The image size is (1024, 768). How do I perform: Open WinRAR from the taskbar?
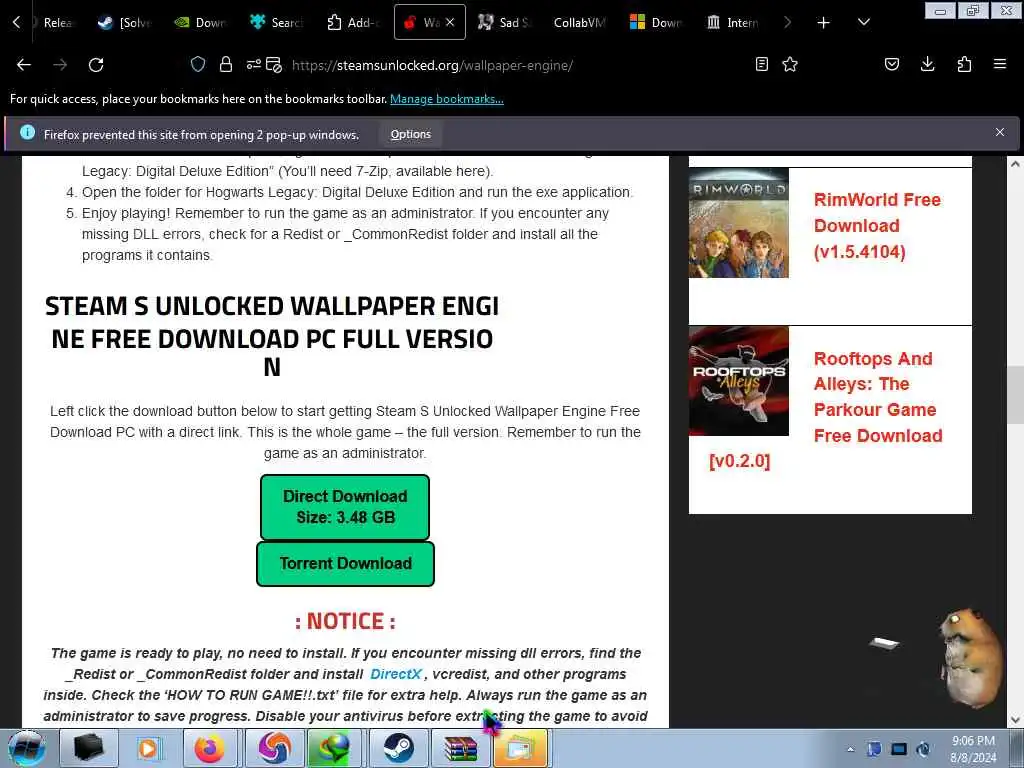point(460,748)
